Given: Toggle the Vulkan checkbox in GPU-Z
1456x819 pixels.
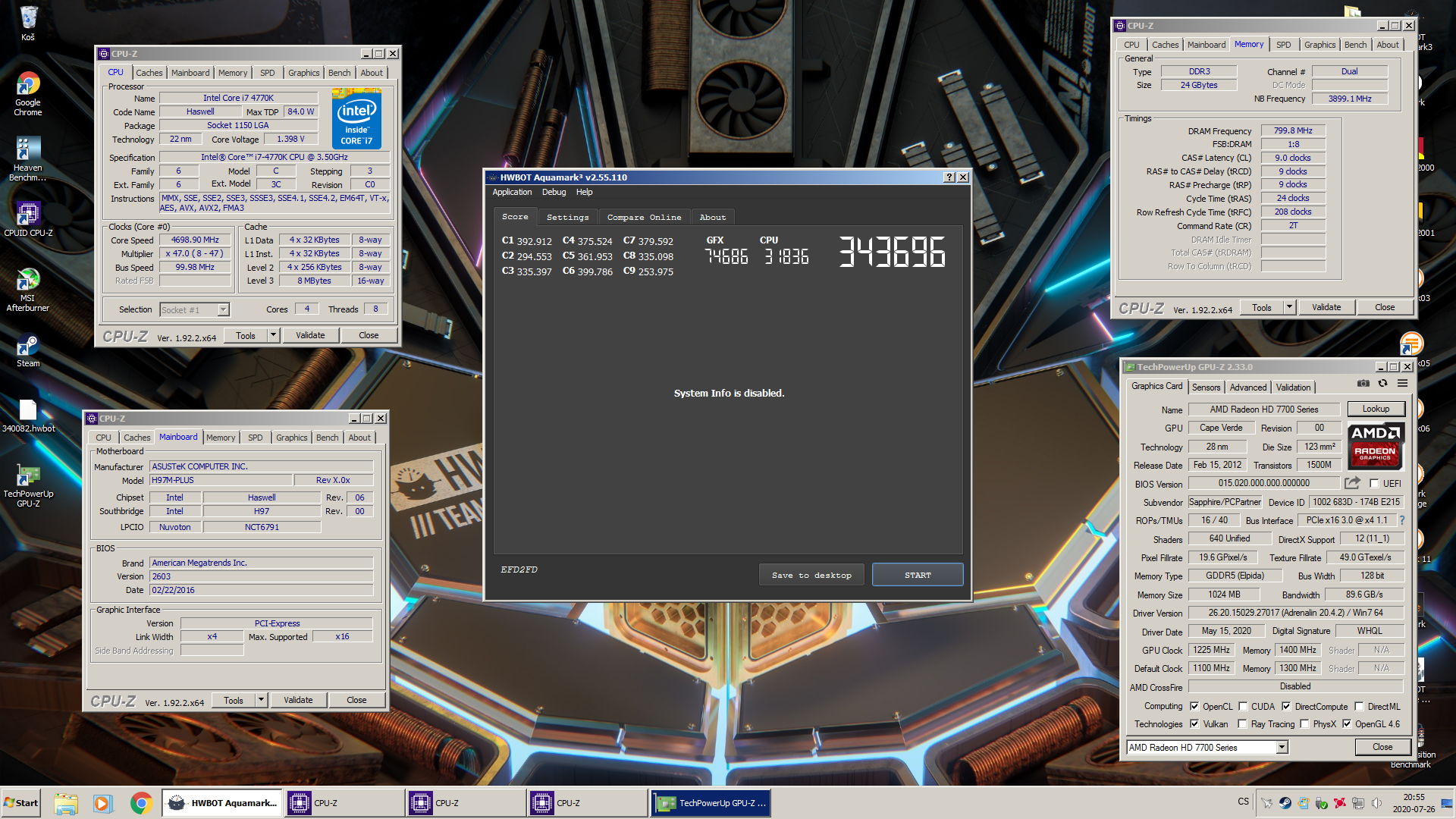Looking at the screenshot, I should point(1194,724).
